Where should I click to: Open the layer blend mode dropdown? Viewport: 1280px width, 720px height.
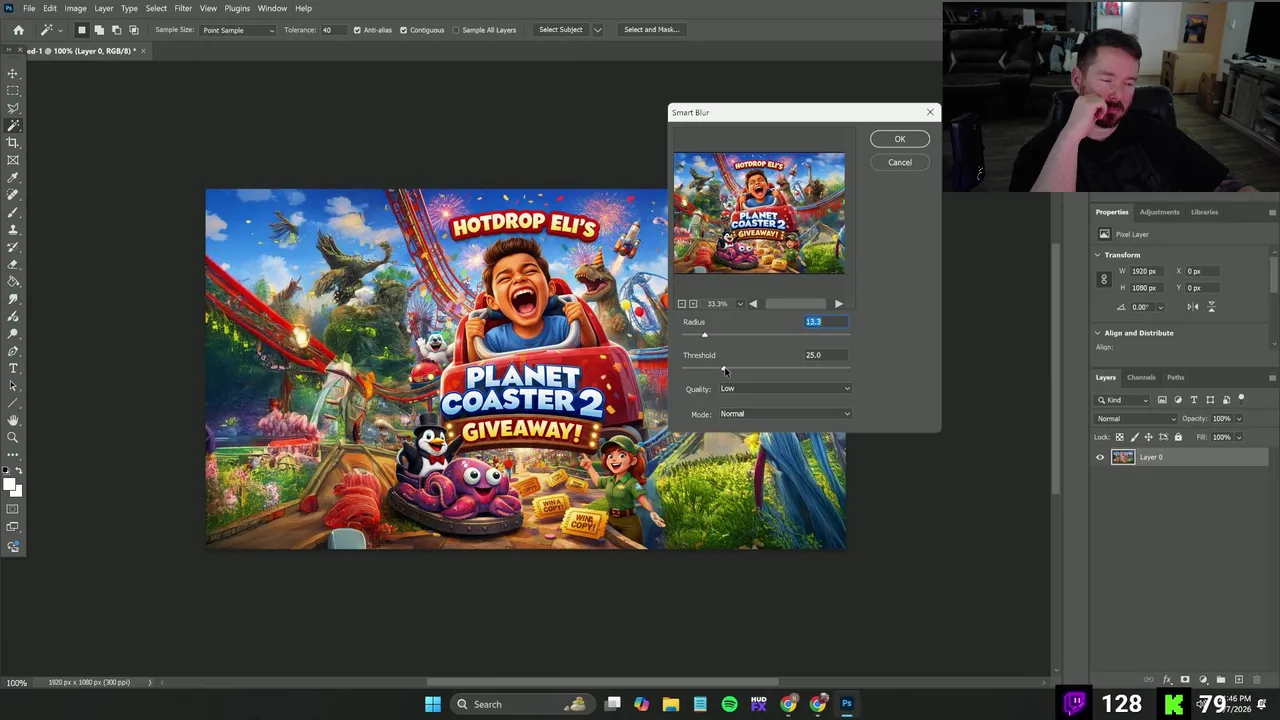pos(1136,419)
